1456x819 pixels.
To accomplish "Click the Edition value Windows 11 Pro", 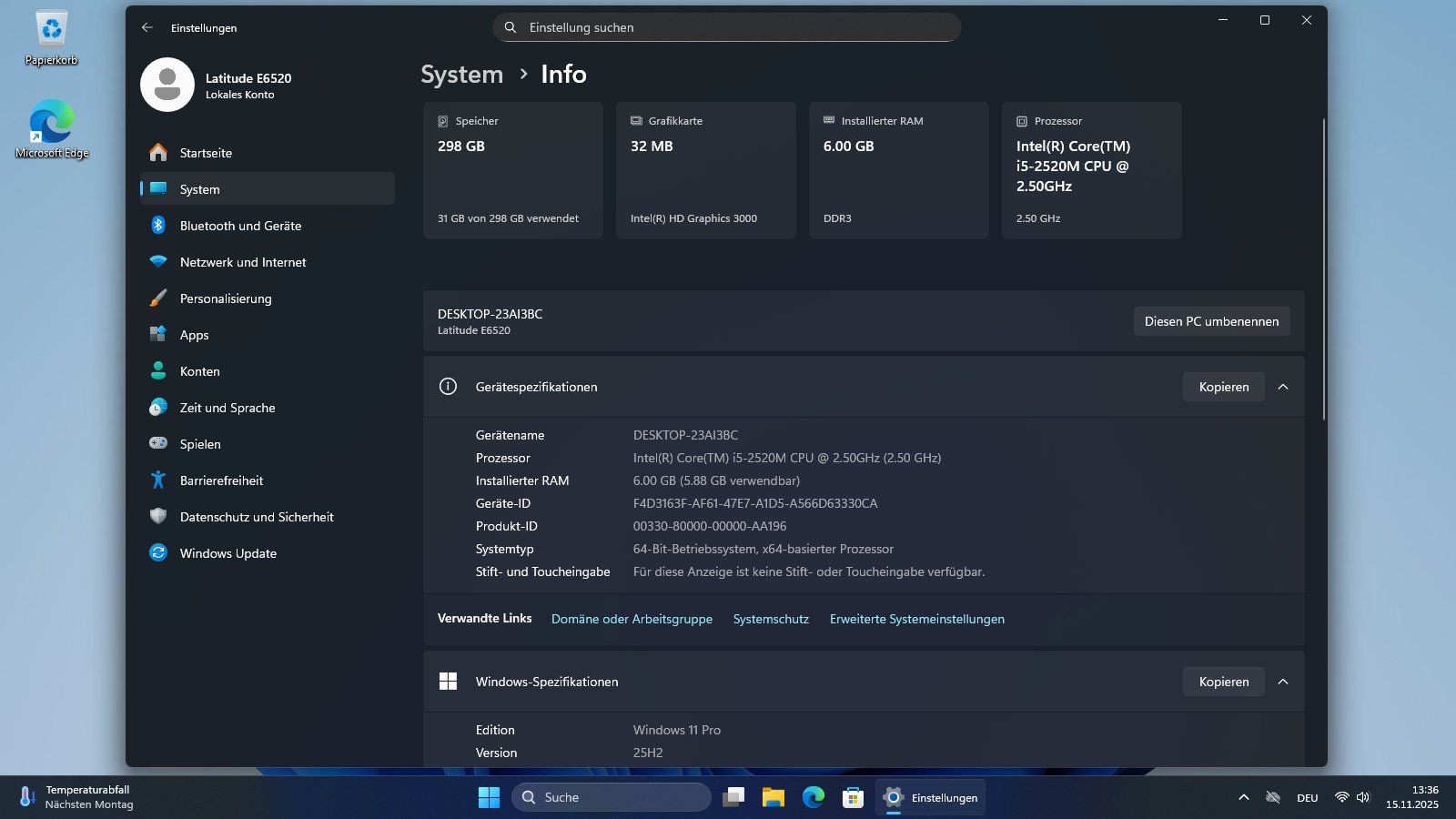I will point(677,730).
